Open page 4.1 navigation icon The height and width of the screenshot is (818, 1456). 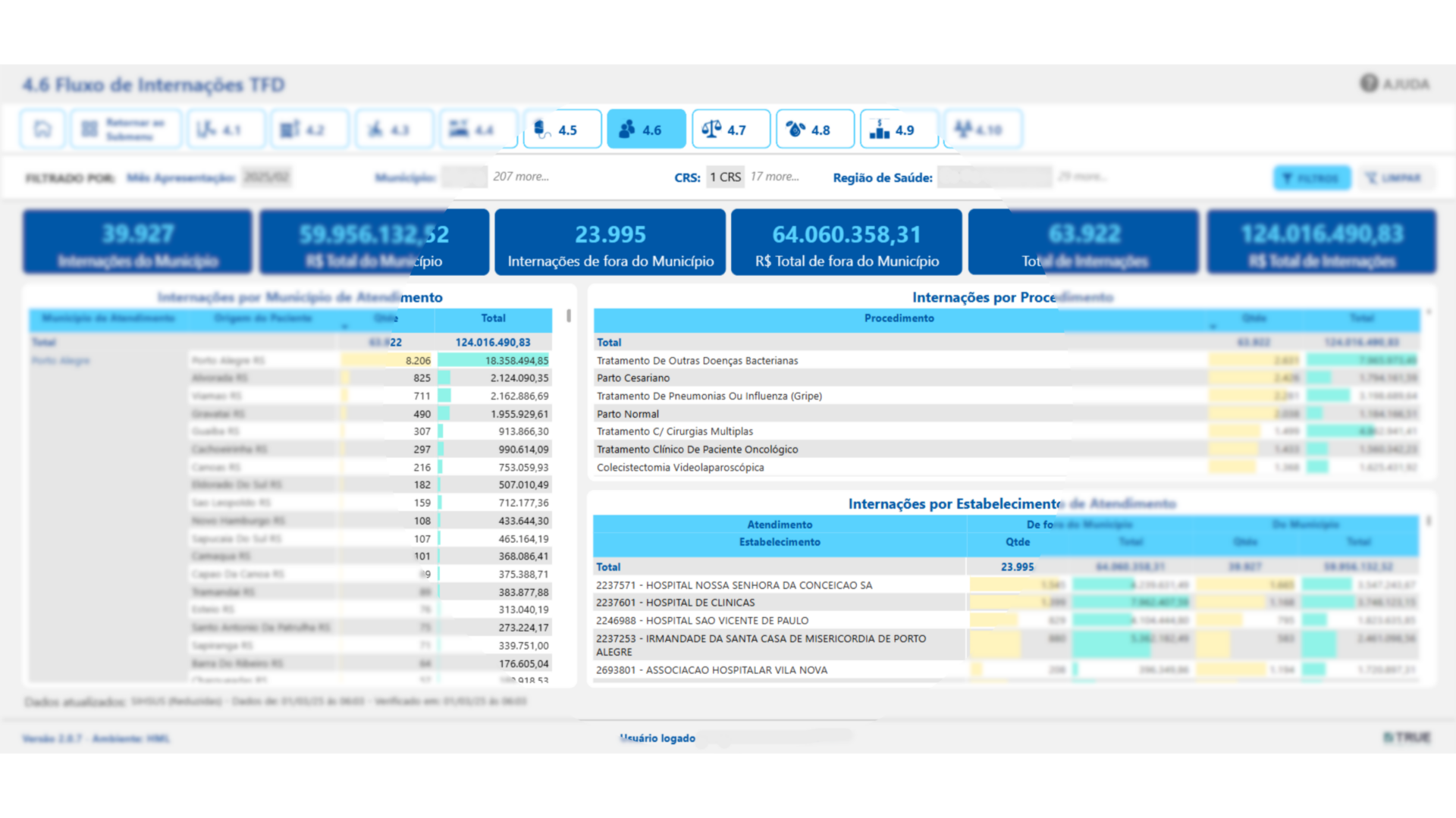[x=226, y=130]
